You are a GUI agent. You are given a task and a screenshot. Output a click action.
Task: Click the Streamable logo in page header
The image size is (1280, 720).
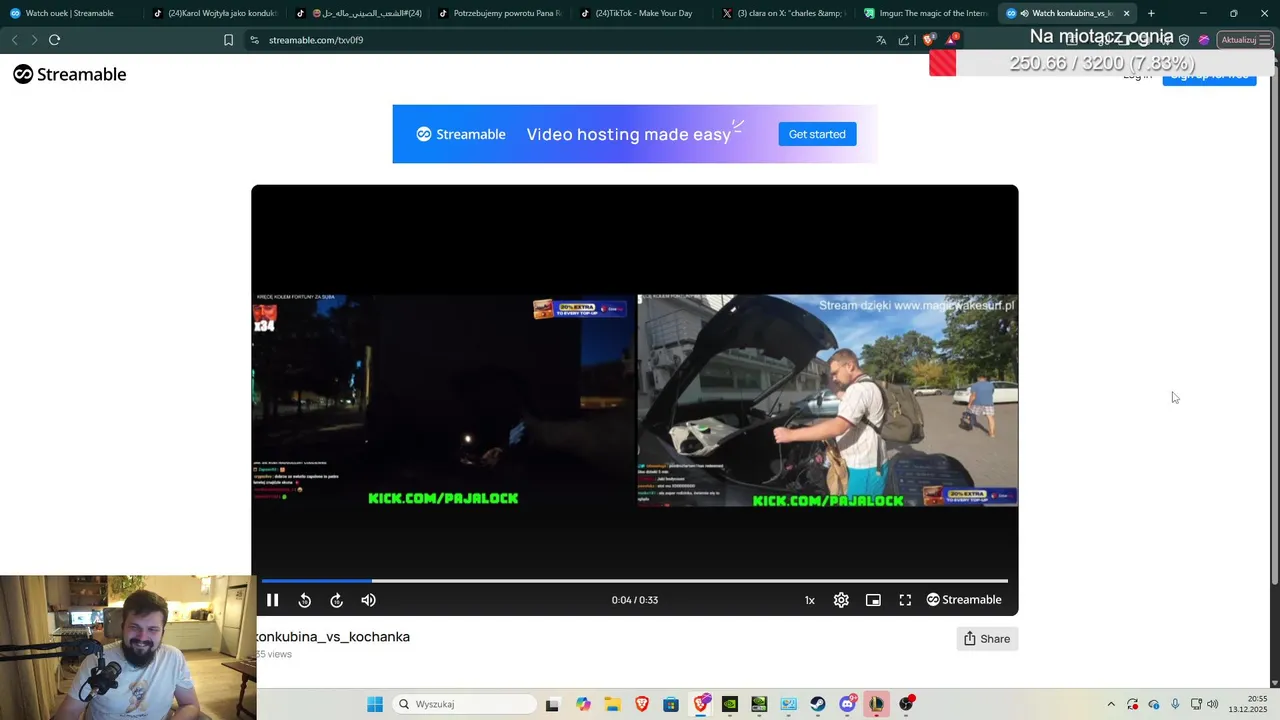(70, 74)
